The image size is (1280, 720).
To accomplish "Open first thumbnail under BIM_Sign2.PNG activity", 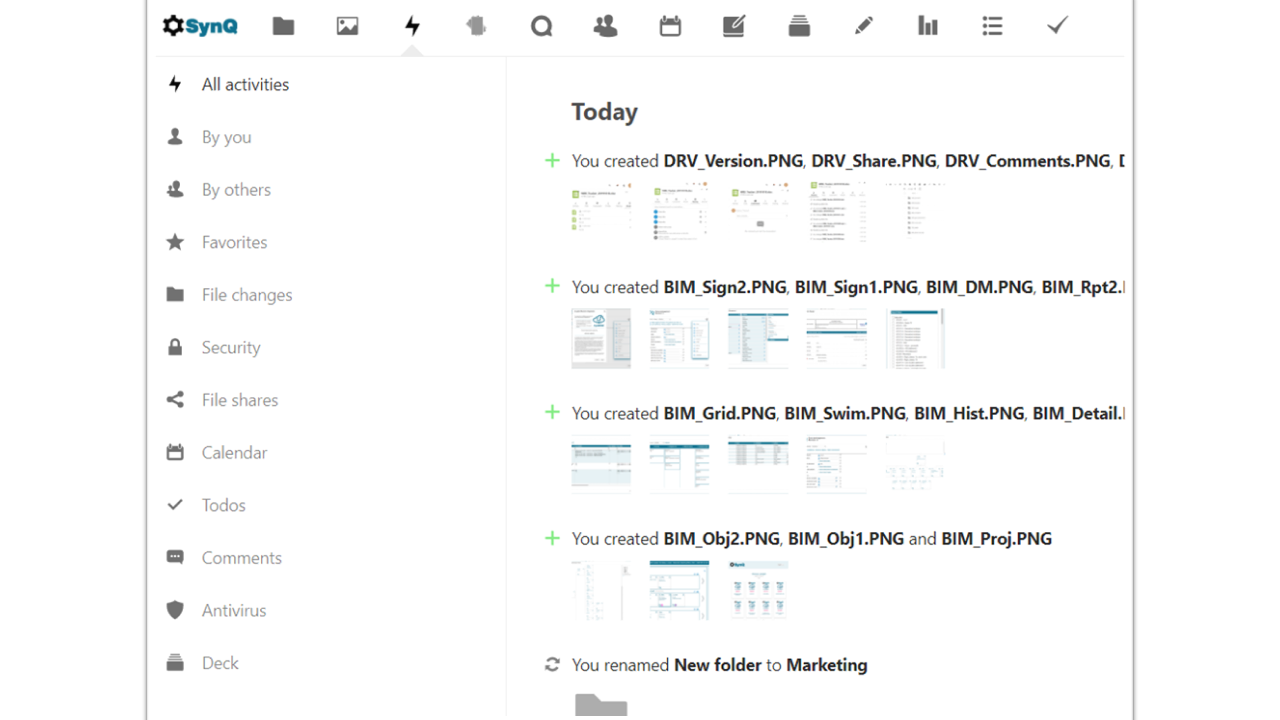I will click(x=601, y=338).
